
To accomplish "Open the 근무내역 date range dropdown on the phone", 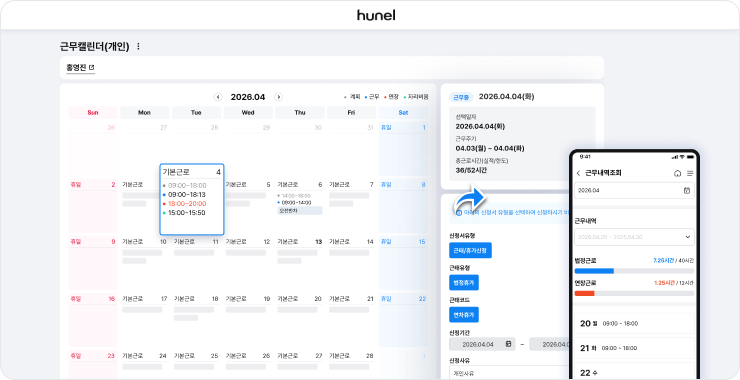I will [x=634, y=237].
